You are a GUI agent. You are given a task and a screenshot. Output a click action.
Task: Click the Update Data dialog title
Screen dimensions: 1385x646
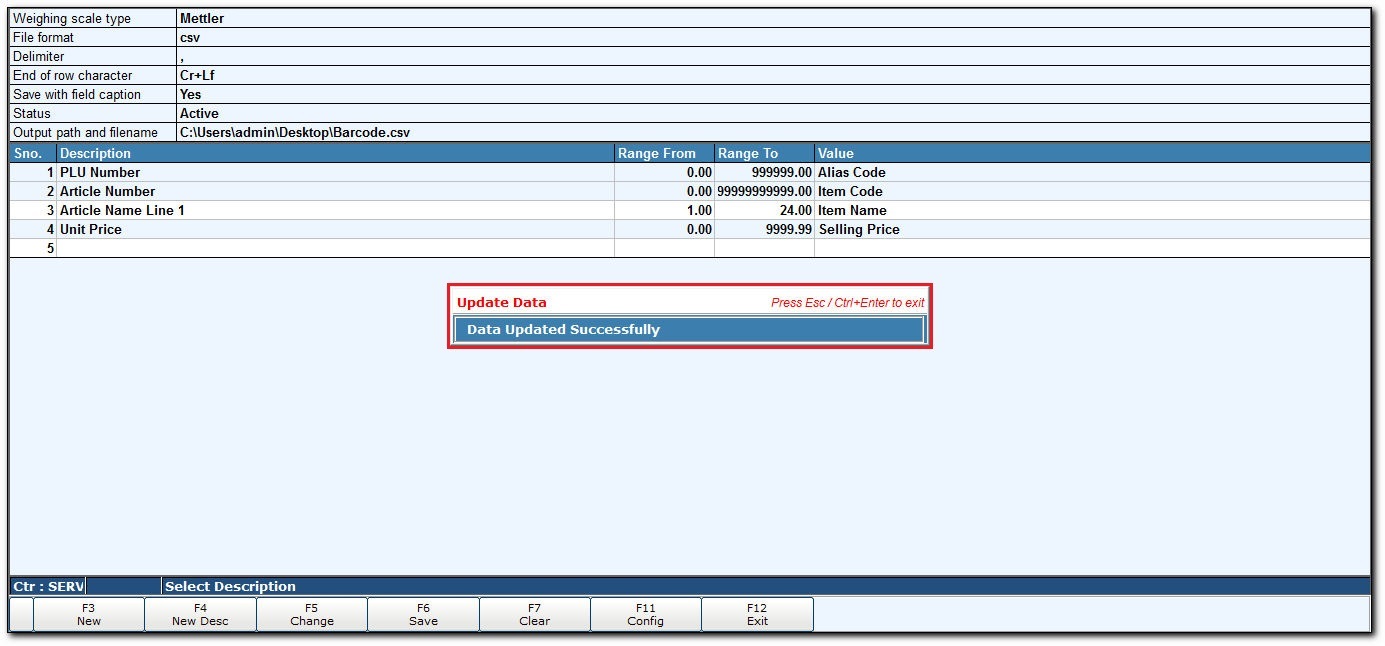coord(502,302)
